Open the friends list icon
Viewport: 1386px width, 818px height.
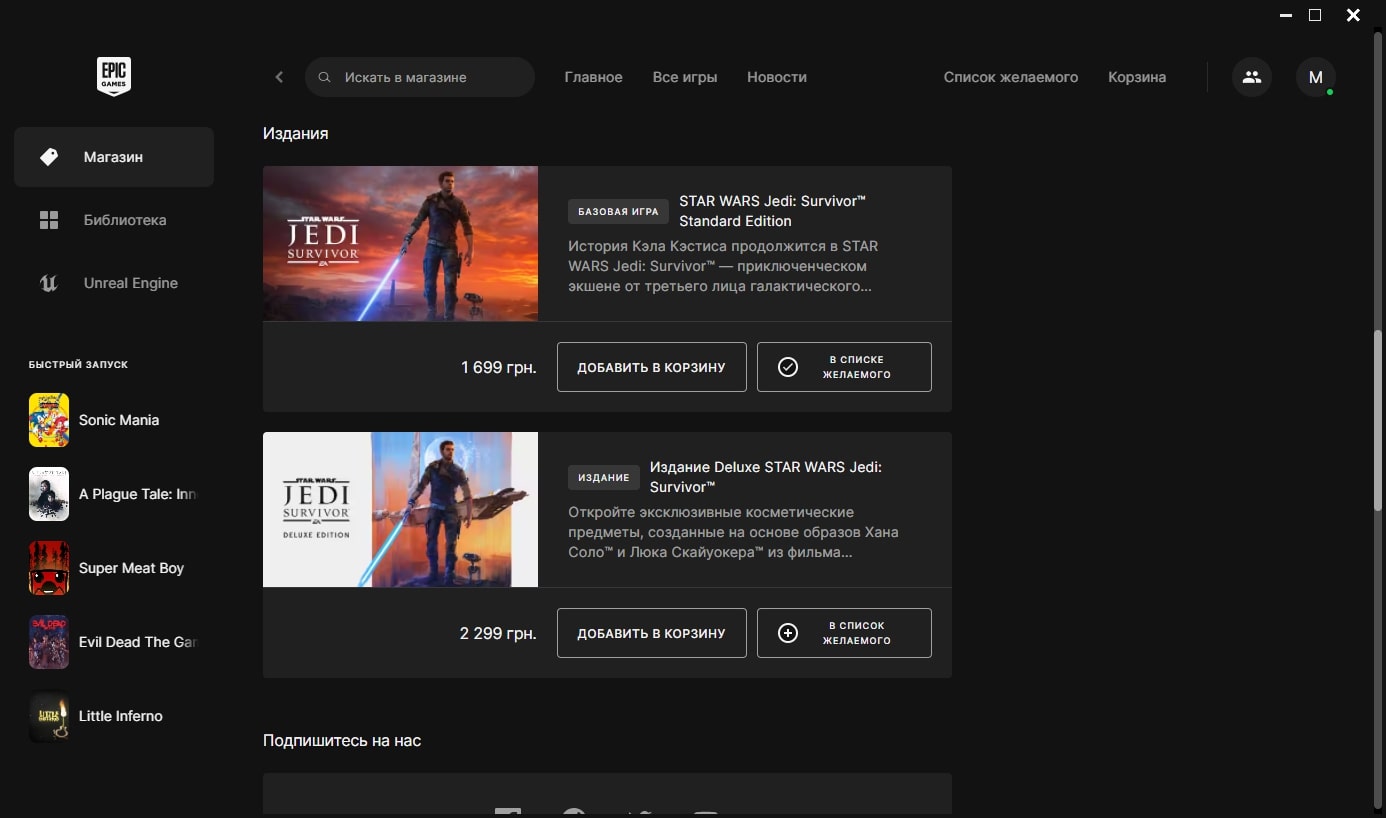point(1252,77)
